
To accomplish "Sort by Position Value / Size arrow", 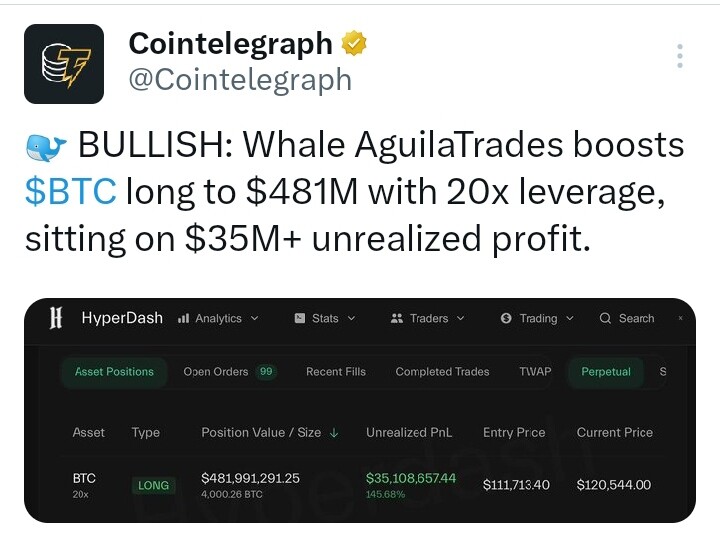I will click(x=334, y=433).
